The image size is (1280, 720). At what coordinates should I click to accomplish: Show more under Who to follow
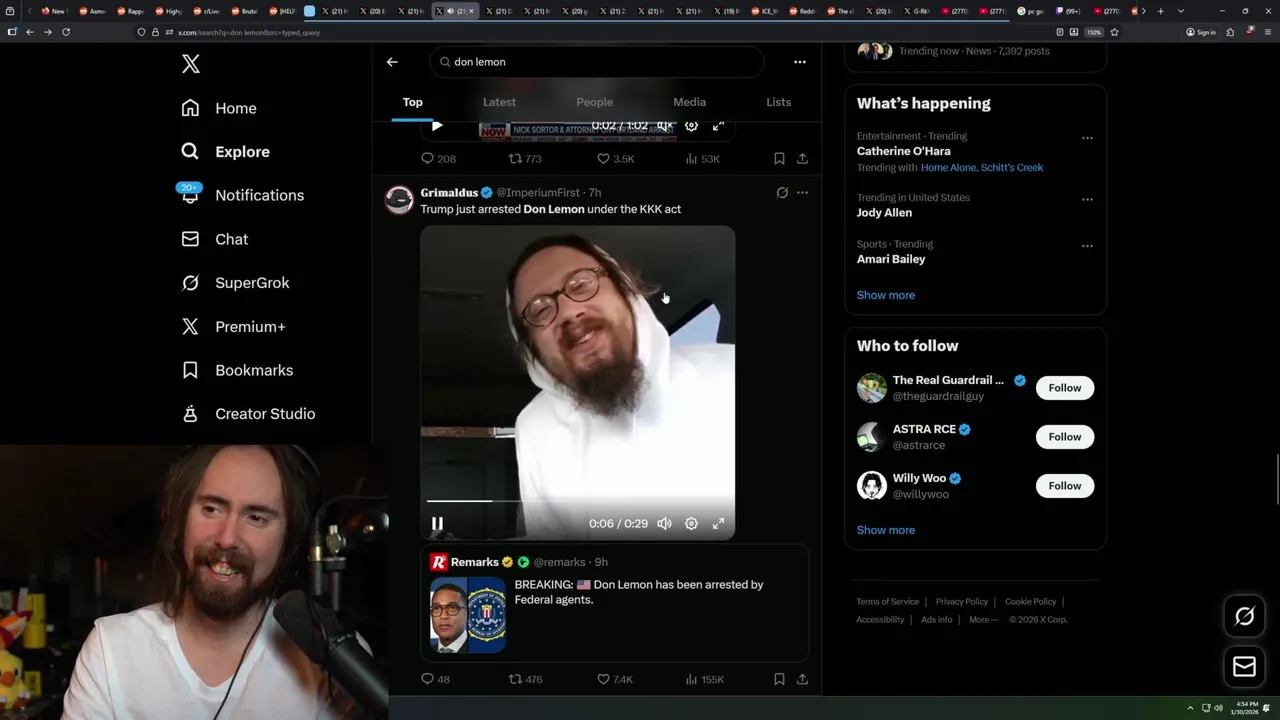(885, 530)
